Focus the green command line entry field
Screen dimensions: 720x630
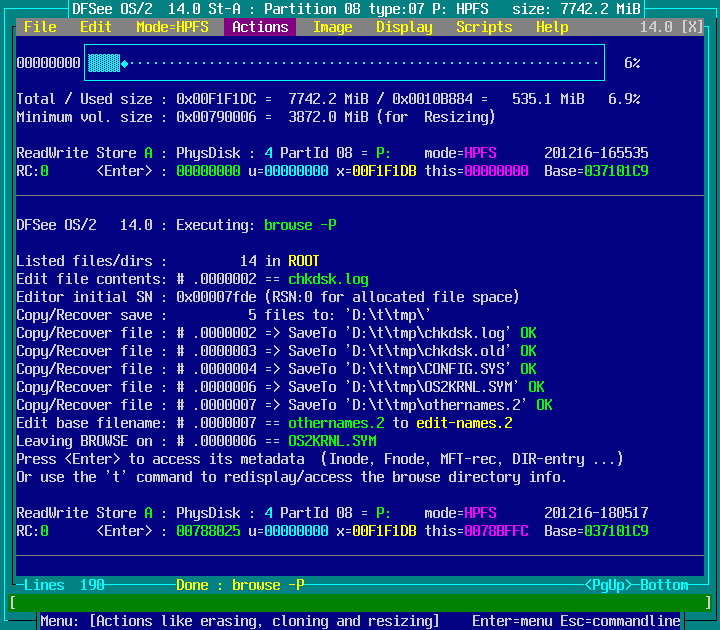pyautogui.click(x=360, y=603)
